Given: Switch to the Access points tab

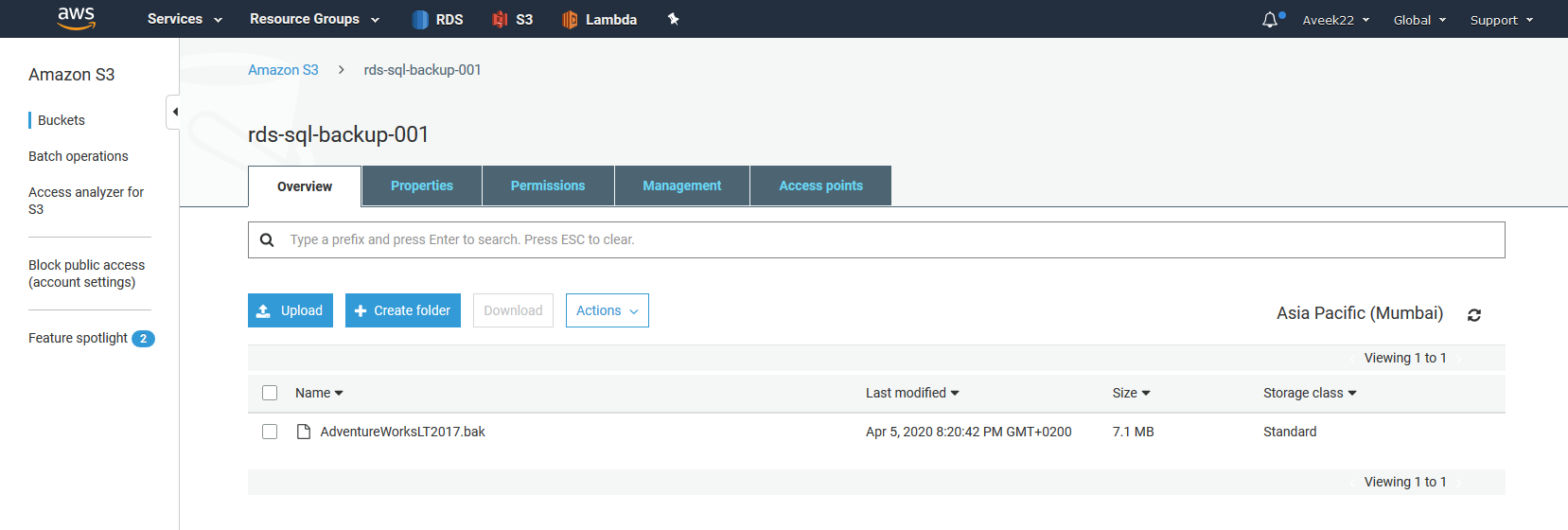Looking at the screenshot, I should [820, 185].
